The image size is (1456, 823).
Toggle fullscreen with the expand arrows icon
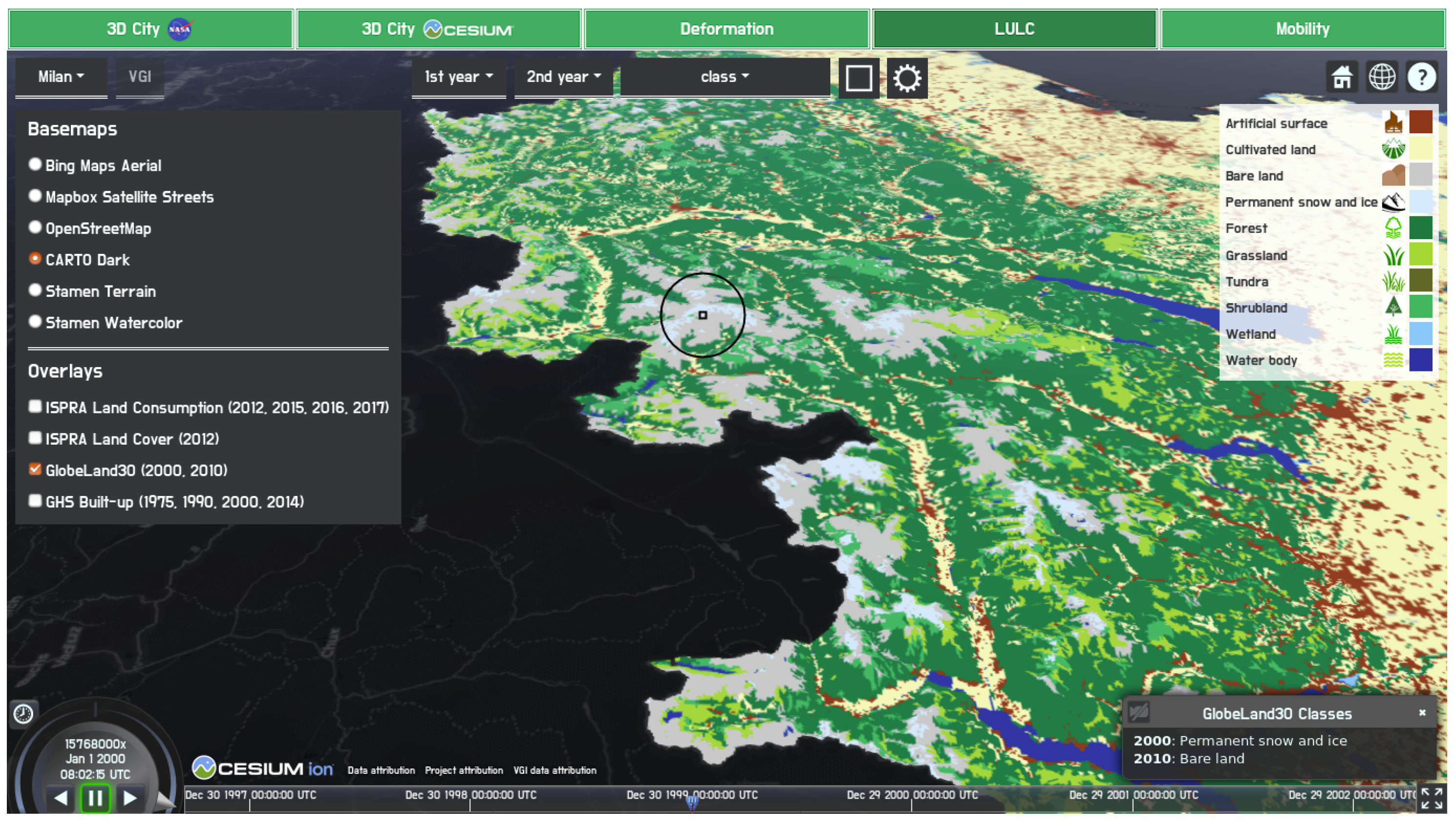[1431, 798]
